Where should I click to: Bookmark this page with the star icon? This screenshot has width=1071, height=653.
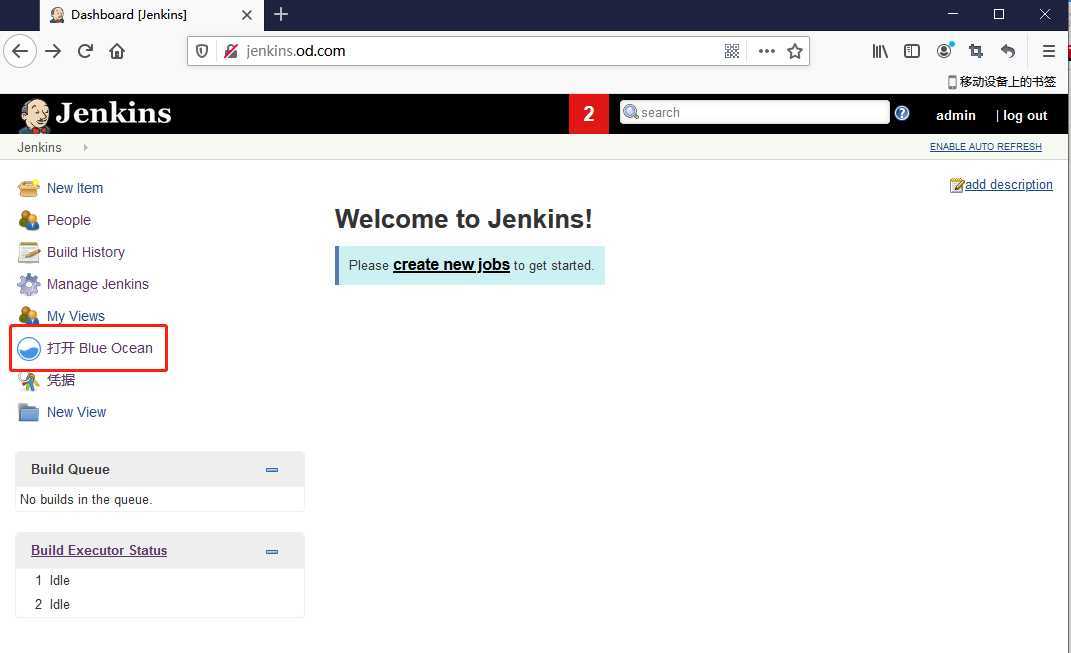[794, 51]
